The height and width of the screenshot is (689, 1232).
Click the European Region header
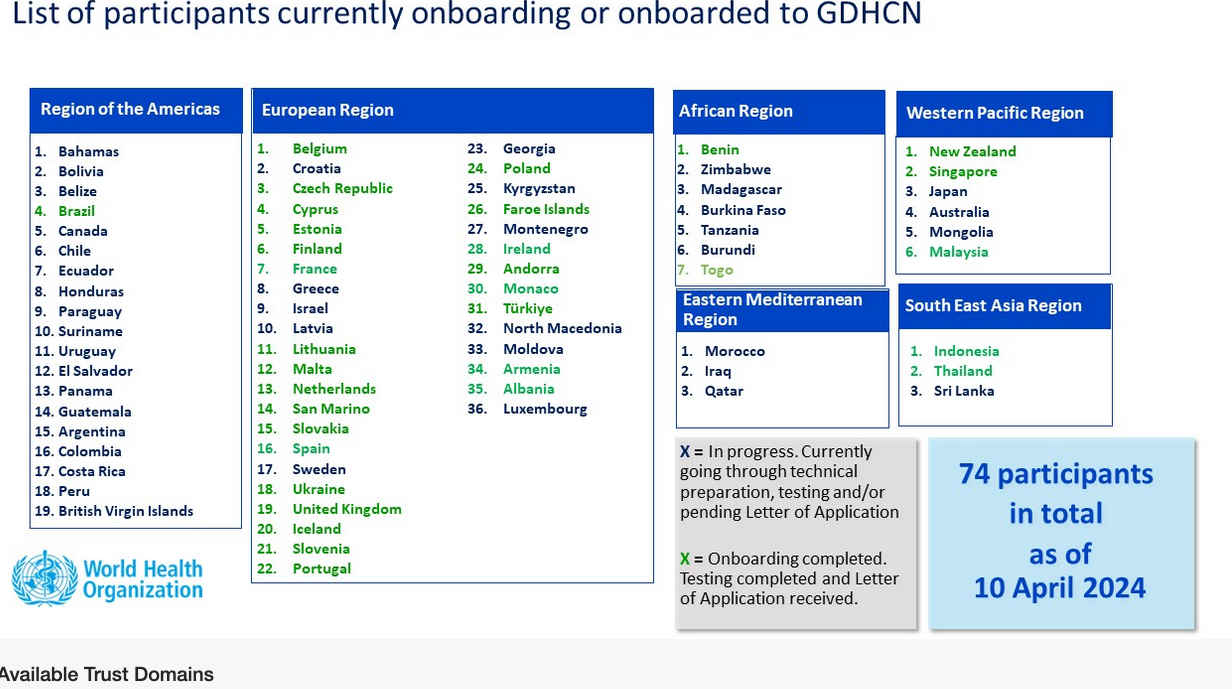[x=328, y=111]
